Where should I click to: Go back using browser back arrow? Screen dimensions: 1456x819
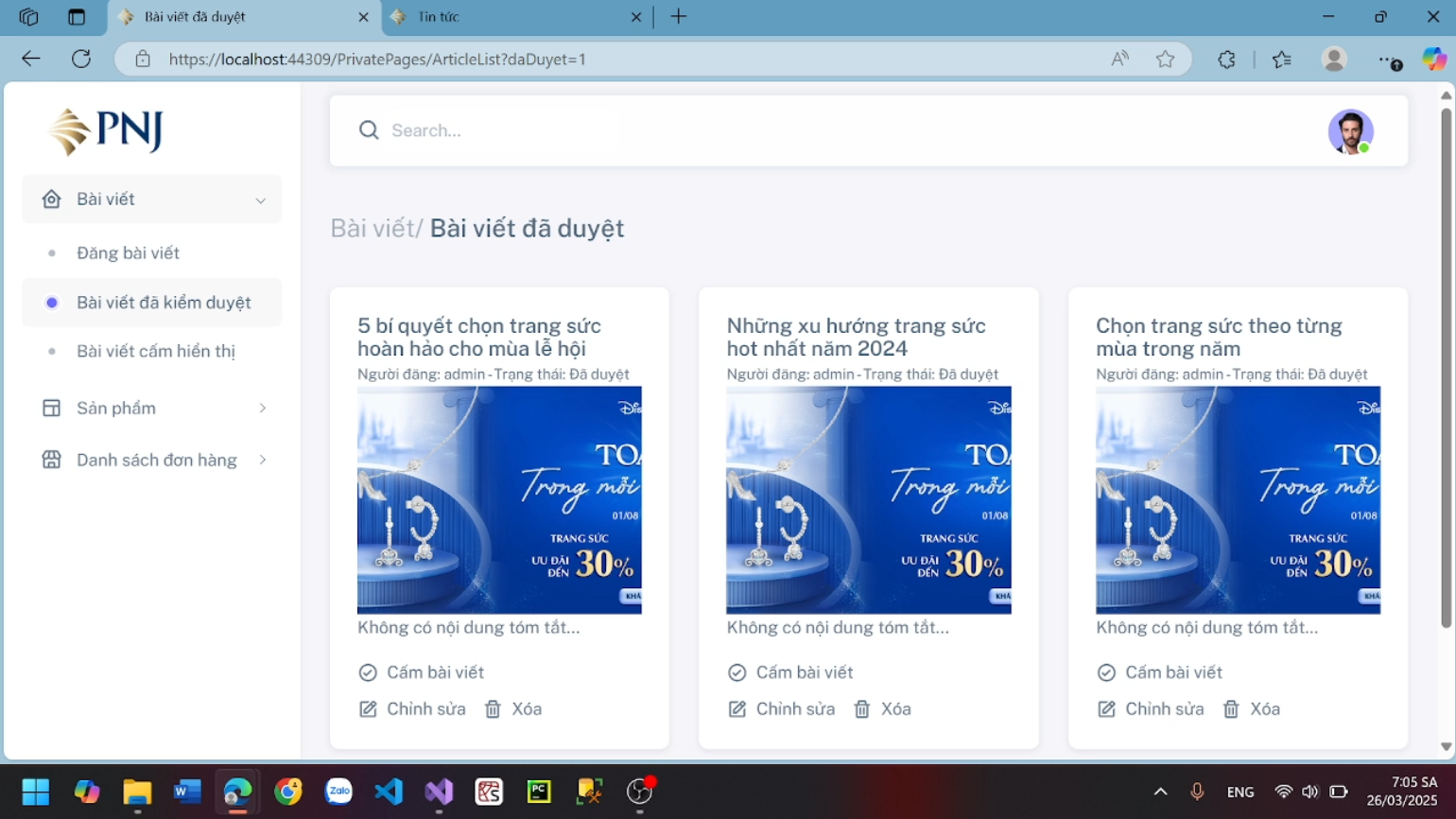(31, 59)
